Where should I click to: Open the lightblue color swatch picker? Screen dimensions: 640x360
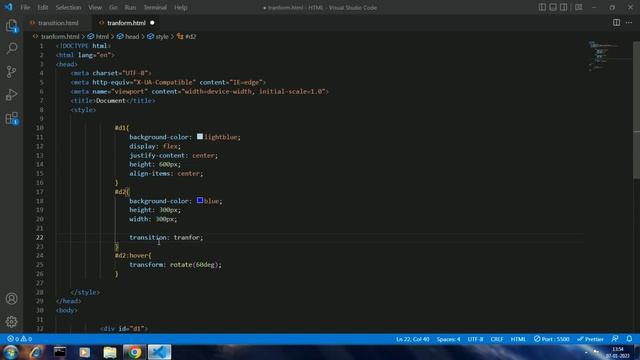tap(200, 137)
